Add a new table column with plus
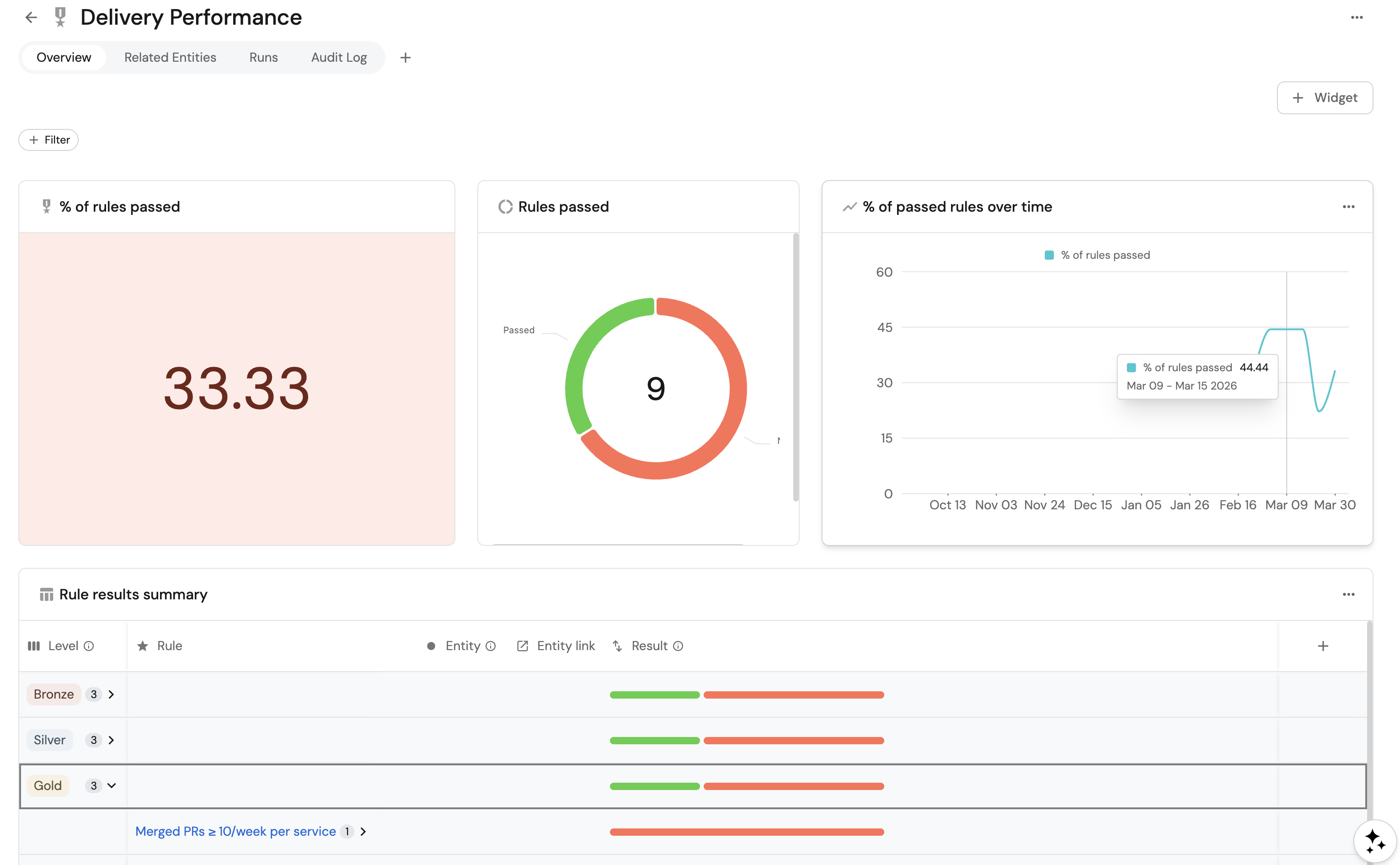The image size is (1400, 865). point(1323,646)
